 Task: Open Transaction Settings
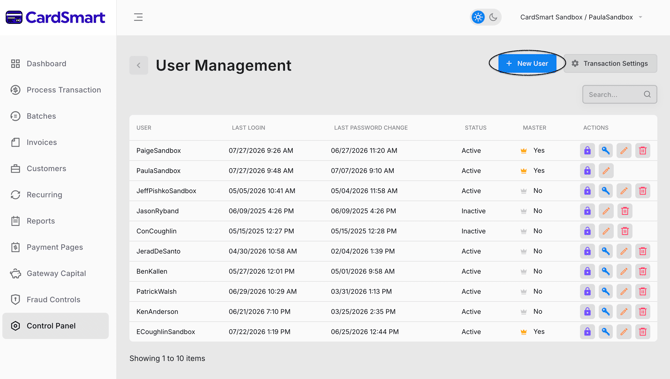tap(610, 63)
